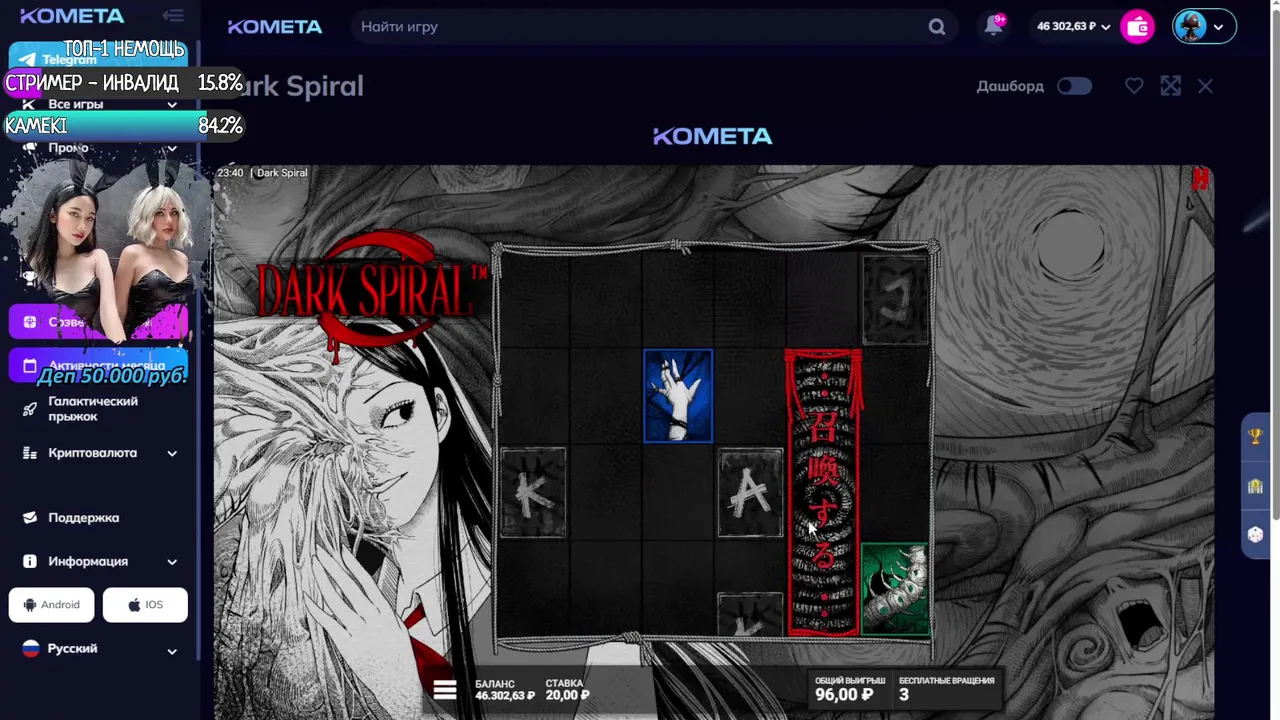
Task: Click the БЕСПЛАТНЫЕ ВРАЩЕНИЯ counter 3
Action: point(904,695)
